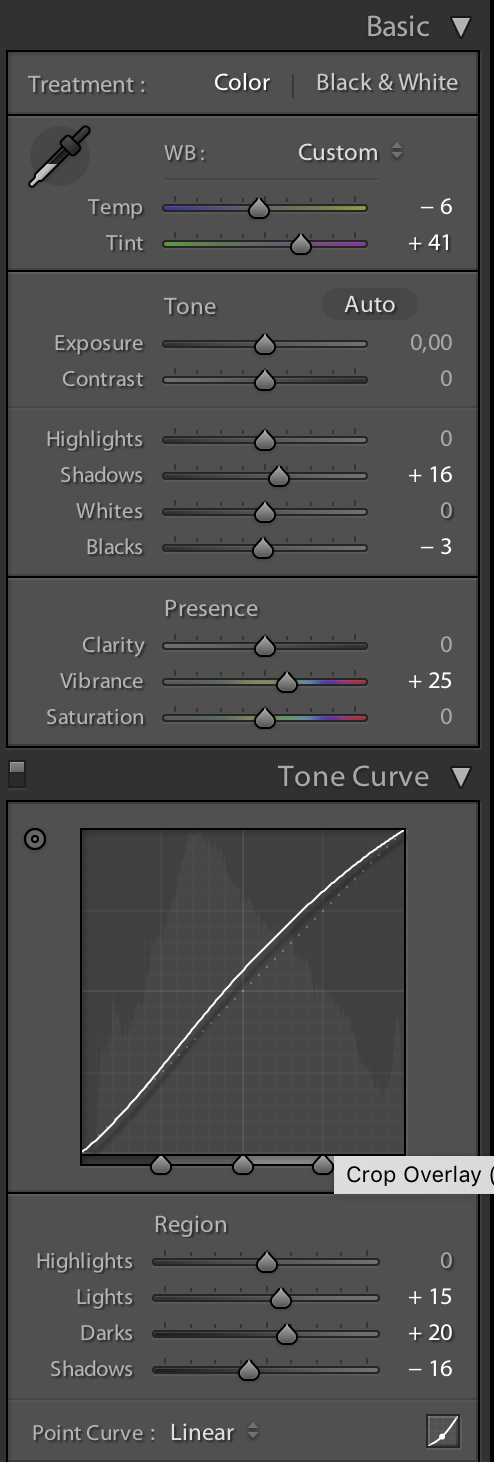Click the Temp slider handle
This screenshot has width=494, height=1462.
pos(259,208)
